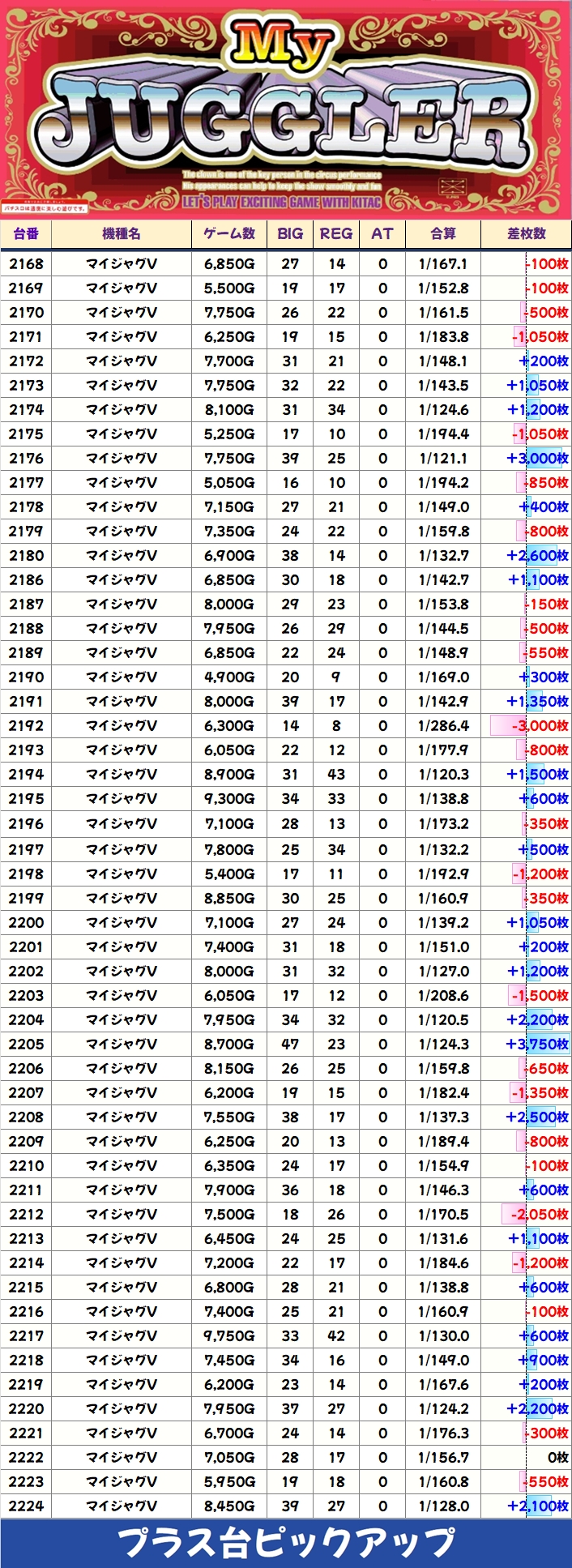Click game count 4,900G for machine 2190
The height and width of the screenshot is (1568, 572).
coord(229,677)
